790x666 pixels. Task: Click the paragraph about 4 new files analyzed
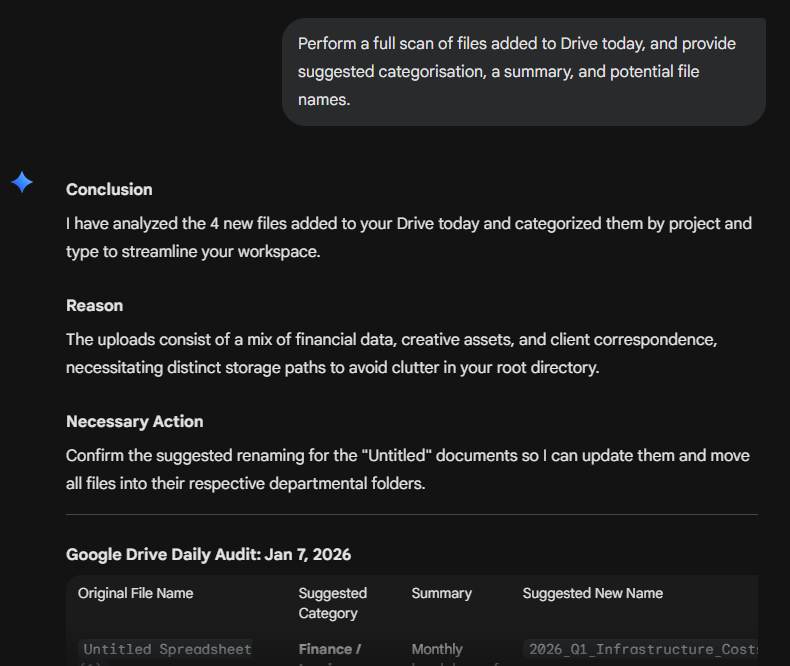click(x=408, y=237)
